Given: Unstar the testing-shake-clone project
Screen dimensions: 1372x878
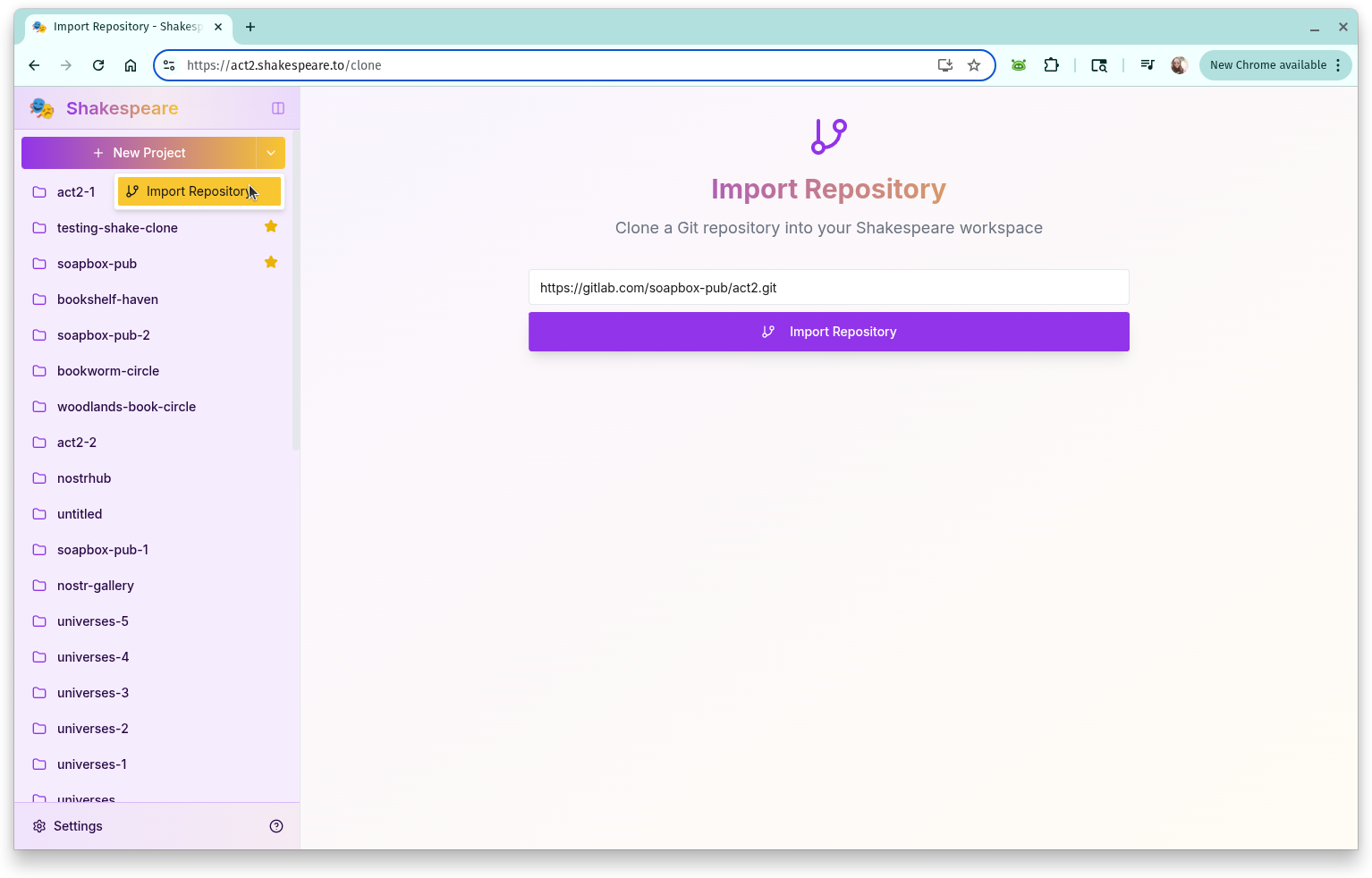Looking at the screenshot, I should [271, 227].
